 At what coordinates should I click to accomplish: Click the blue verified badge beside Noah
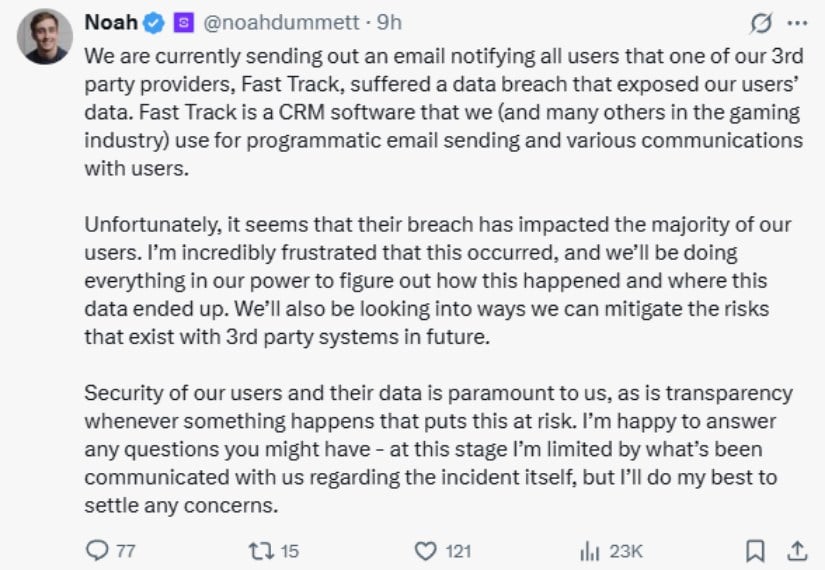click(155, 22)
